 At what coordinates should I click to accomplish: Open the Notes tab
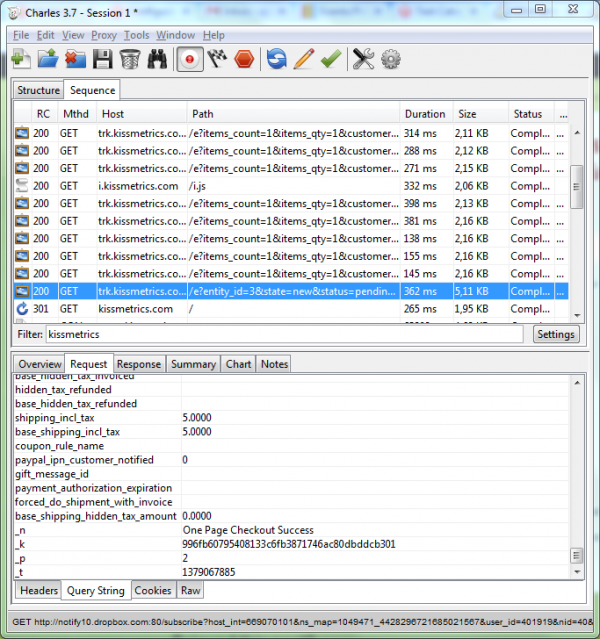click(x=274, y=364)
